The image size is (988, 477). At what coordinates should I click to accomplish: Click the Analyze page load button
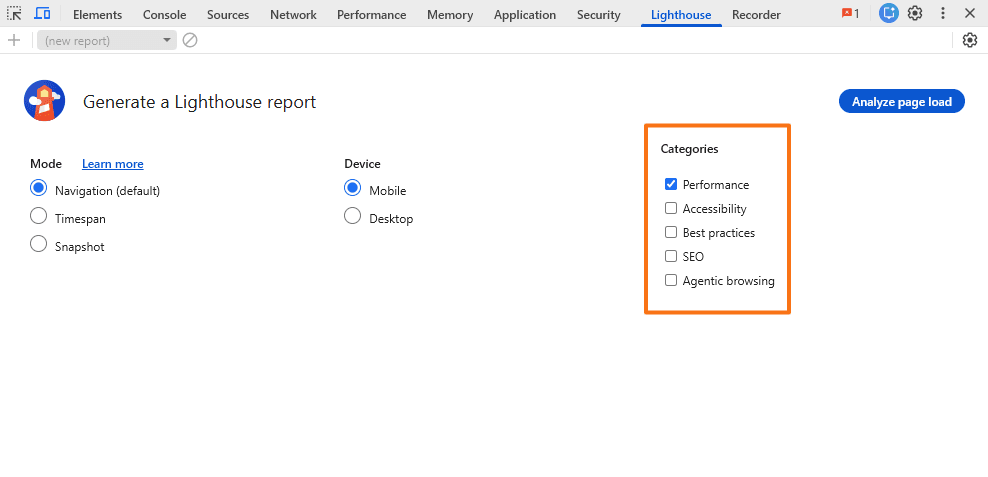point(902,101)
